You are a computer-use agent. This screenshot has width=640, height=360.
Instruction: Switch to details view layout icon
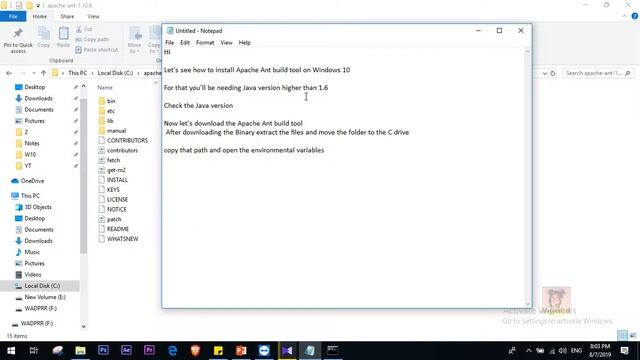(622, 336)
